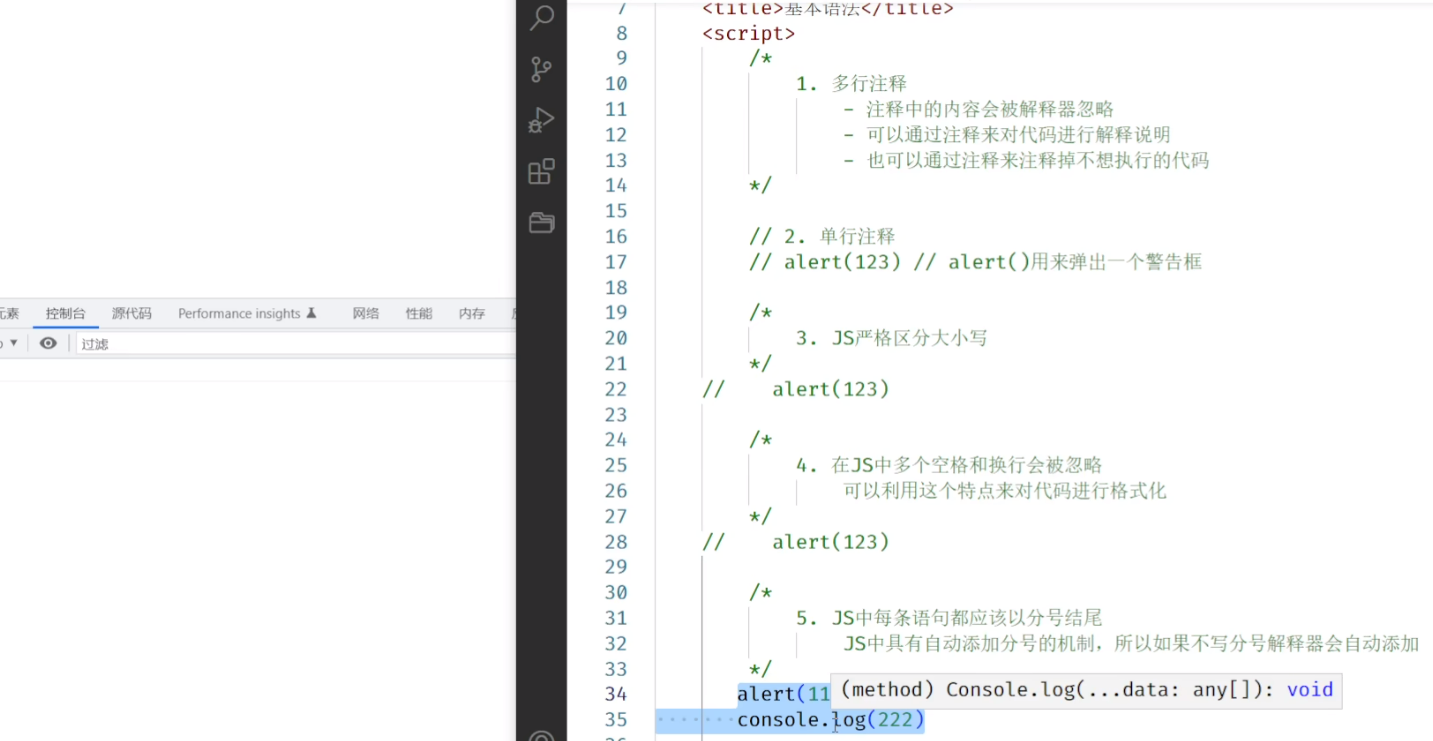Screen dimensions: 1433x741
Task: Click the text 'alert()用来弹出一个警告框' on line 17
Action: pyautogui.click(x=1075, y=262)
